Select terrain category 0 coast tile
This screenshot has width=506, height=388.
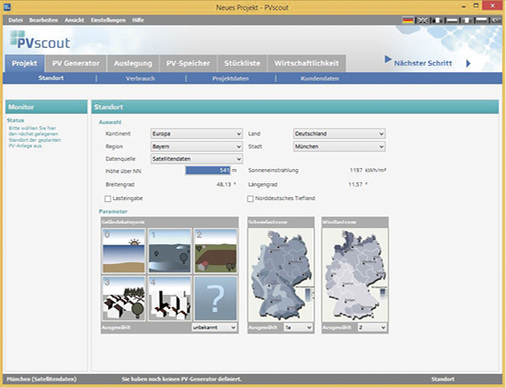coord(124,251)
